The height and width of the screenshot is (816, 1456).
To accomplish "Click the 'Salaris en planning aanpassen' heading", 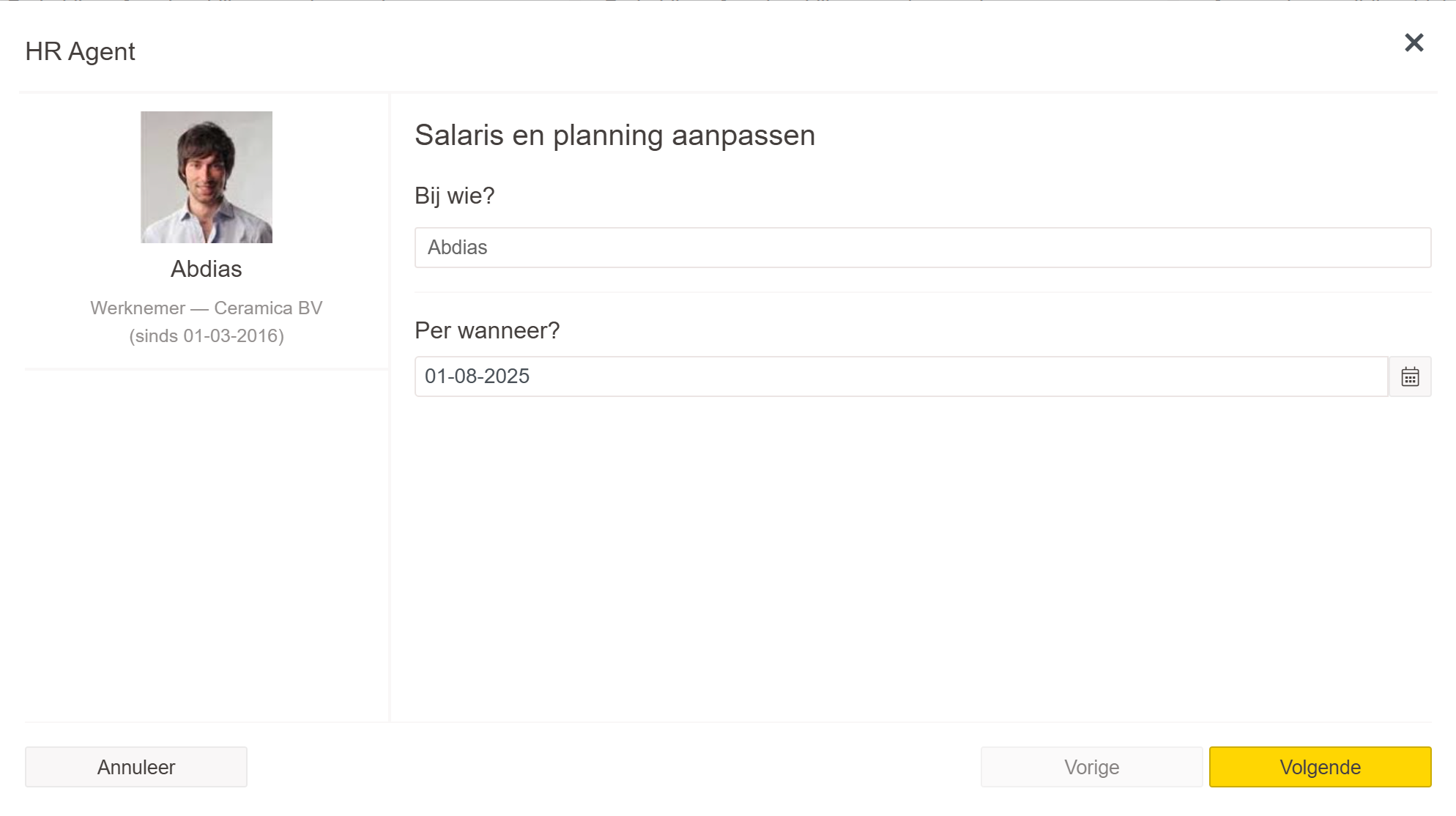I will coord(614,136).
